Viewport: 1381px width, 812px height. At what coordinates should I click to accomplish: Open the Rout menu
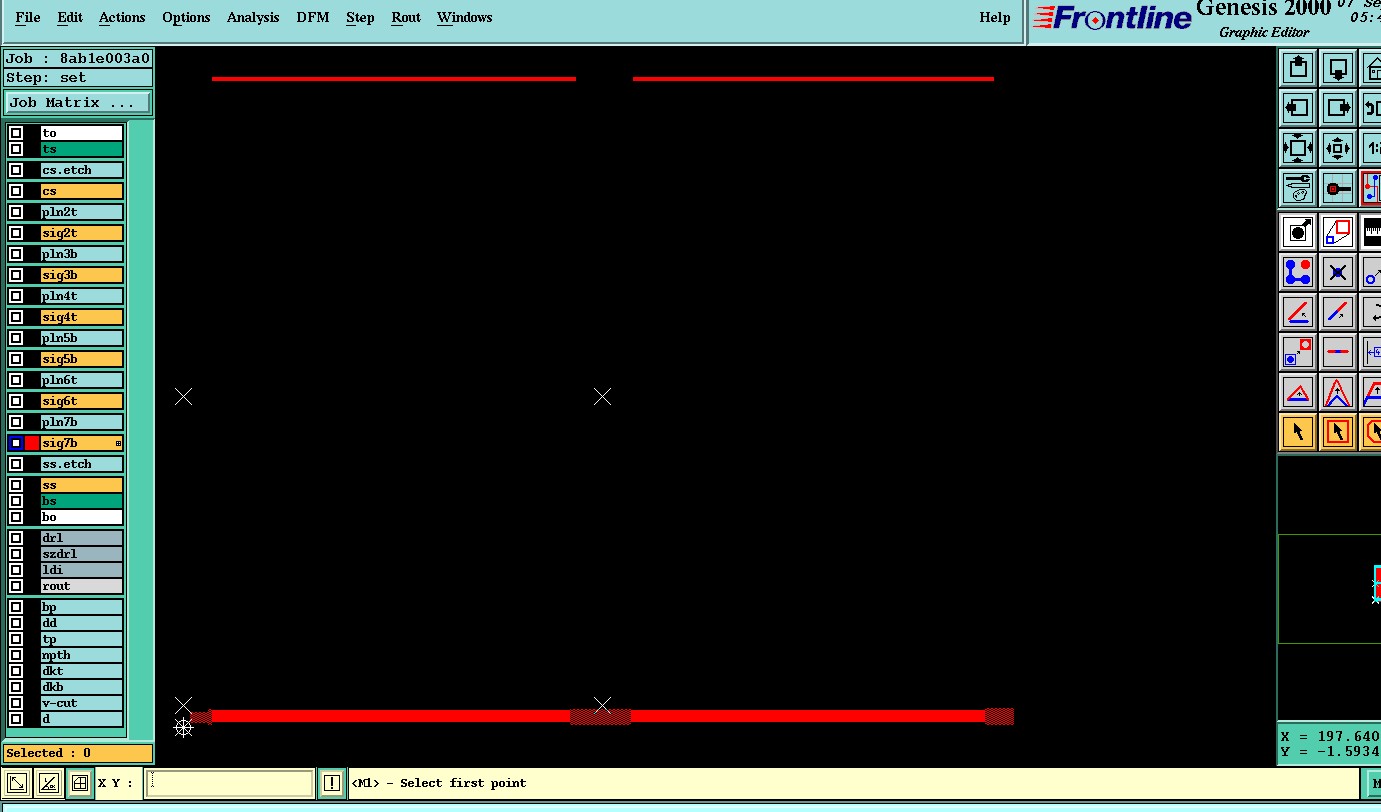click(406, 17)
